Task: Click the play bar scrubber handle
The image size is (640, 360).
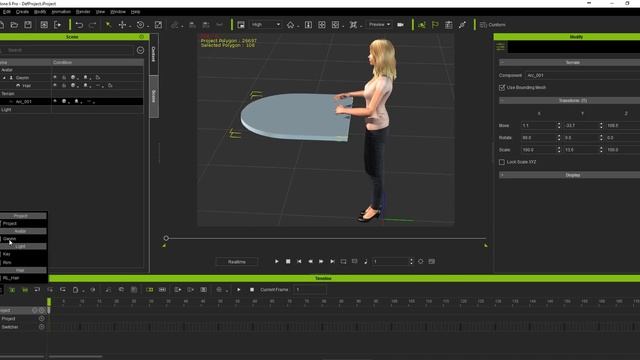Action: (166, 238)
